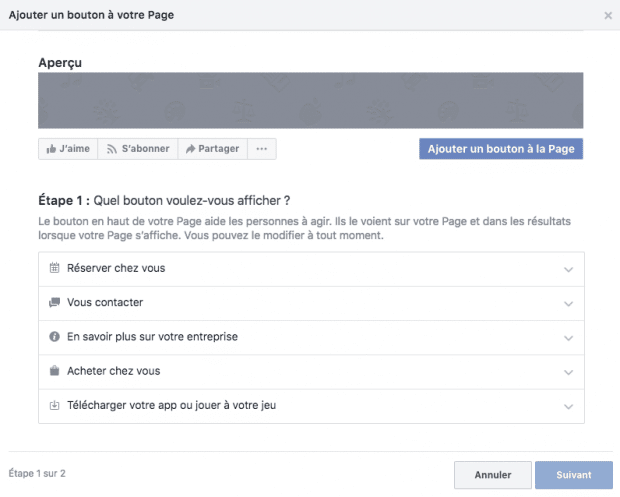
Task: Open the three-dots more options menu
Action: [262, 149]
